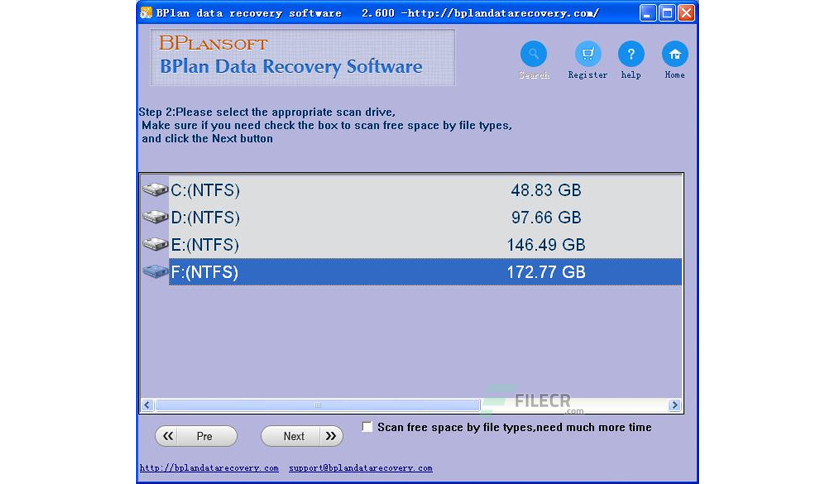Click the D: drive disk icon
836x484 pixels.
pyautogui.click(x=155, y=217)
